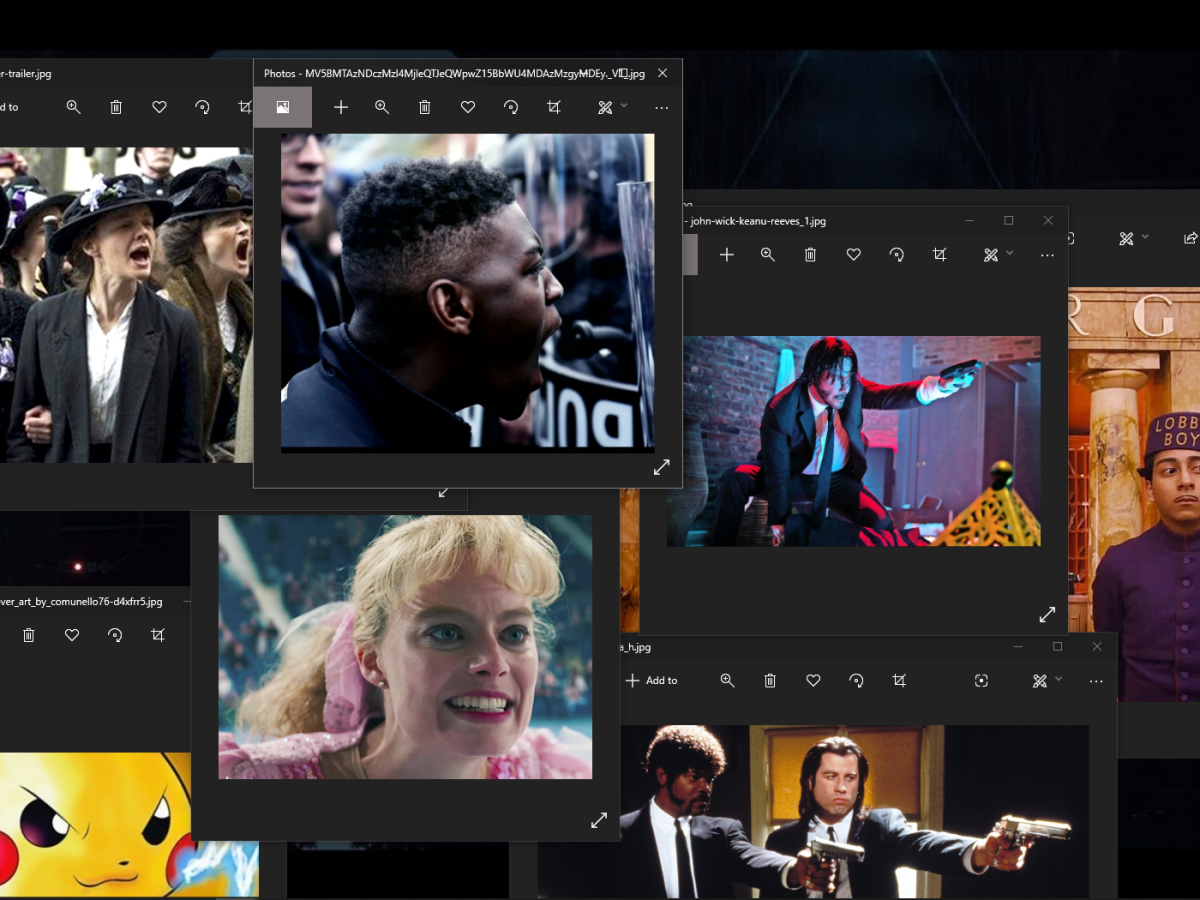Image resolution: width=1200 pixels, height=900 pixels.
Task: Click the Pikachu artwork image
Action: pos(95,825)
